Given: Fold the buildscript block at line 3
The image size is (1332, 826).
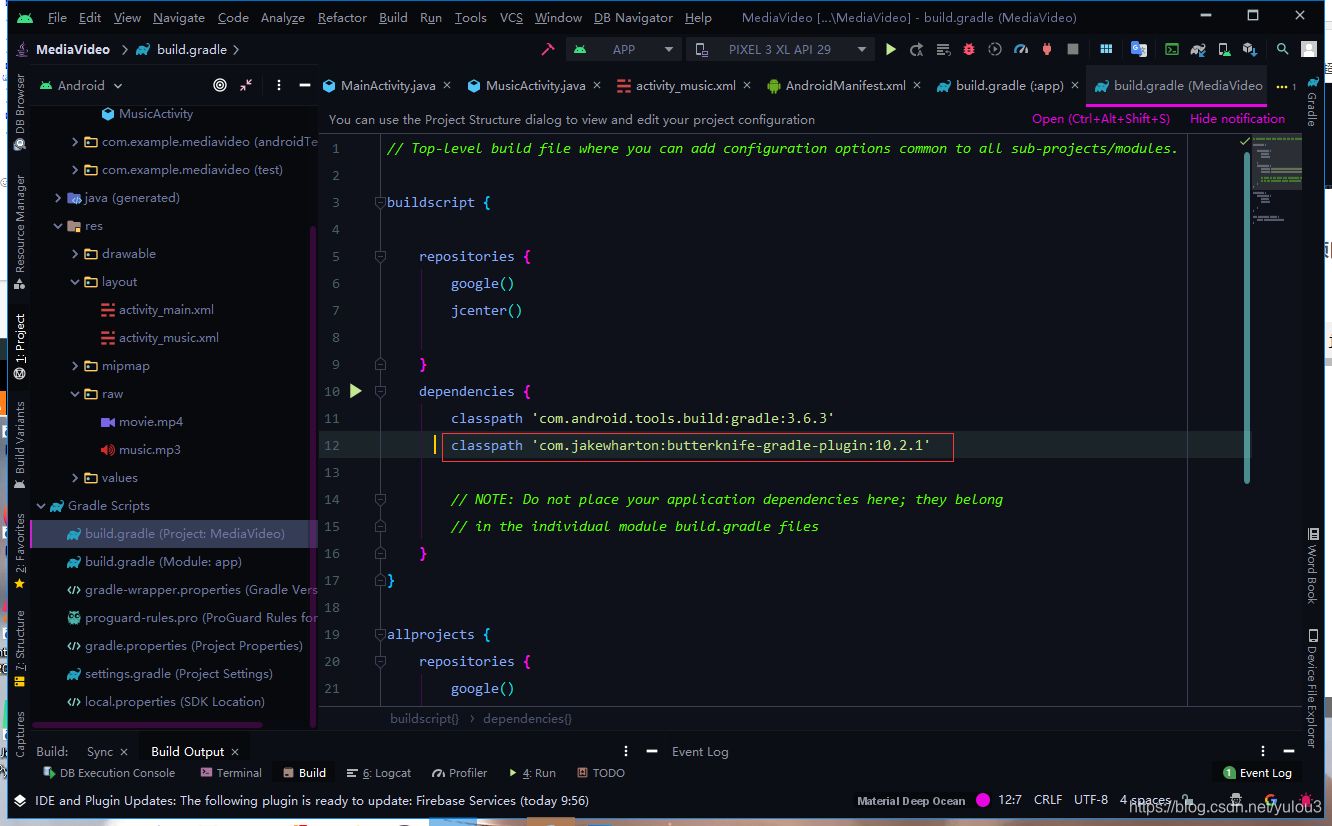Looking at the screenshot, I should pos(379,203).
